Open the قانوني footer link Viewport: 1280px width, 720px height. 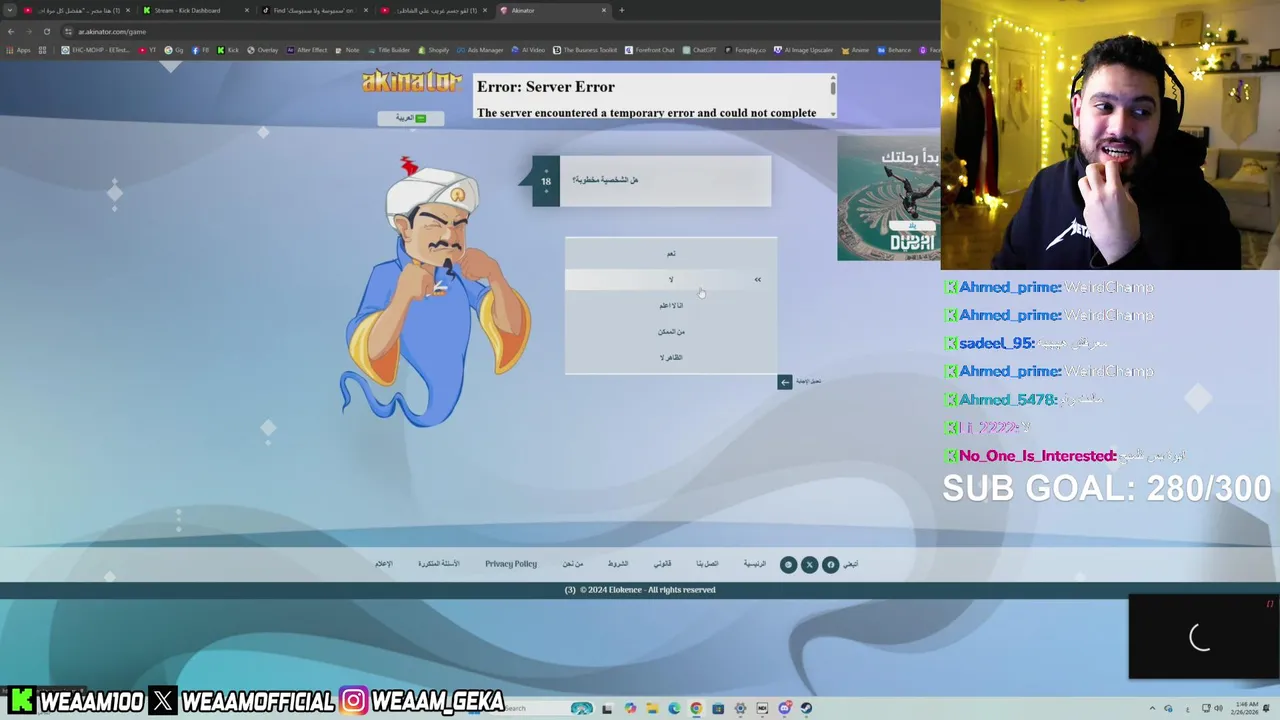click(663, 564)
